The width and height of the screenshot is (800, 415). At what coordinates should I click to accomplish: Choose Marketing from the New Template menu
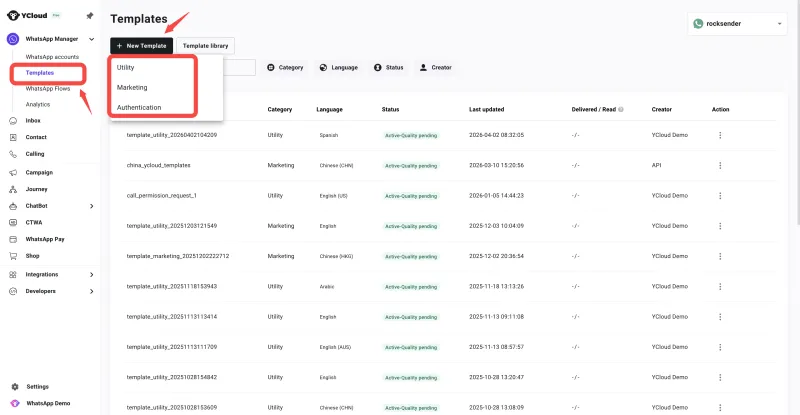[x=132, y=87]
